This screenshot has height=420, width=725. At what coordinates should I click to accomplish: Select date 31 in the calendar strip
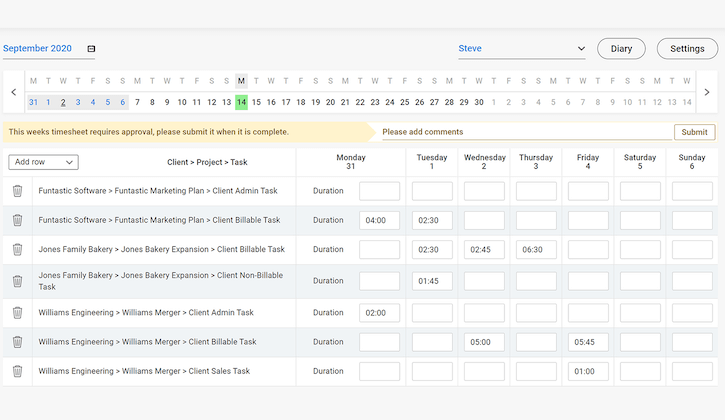point(33,102)
